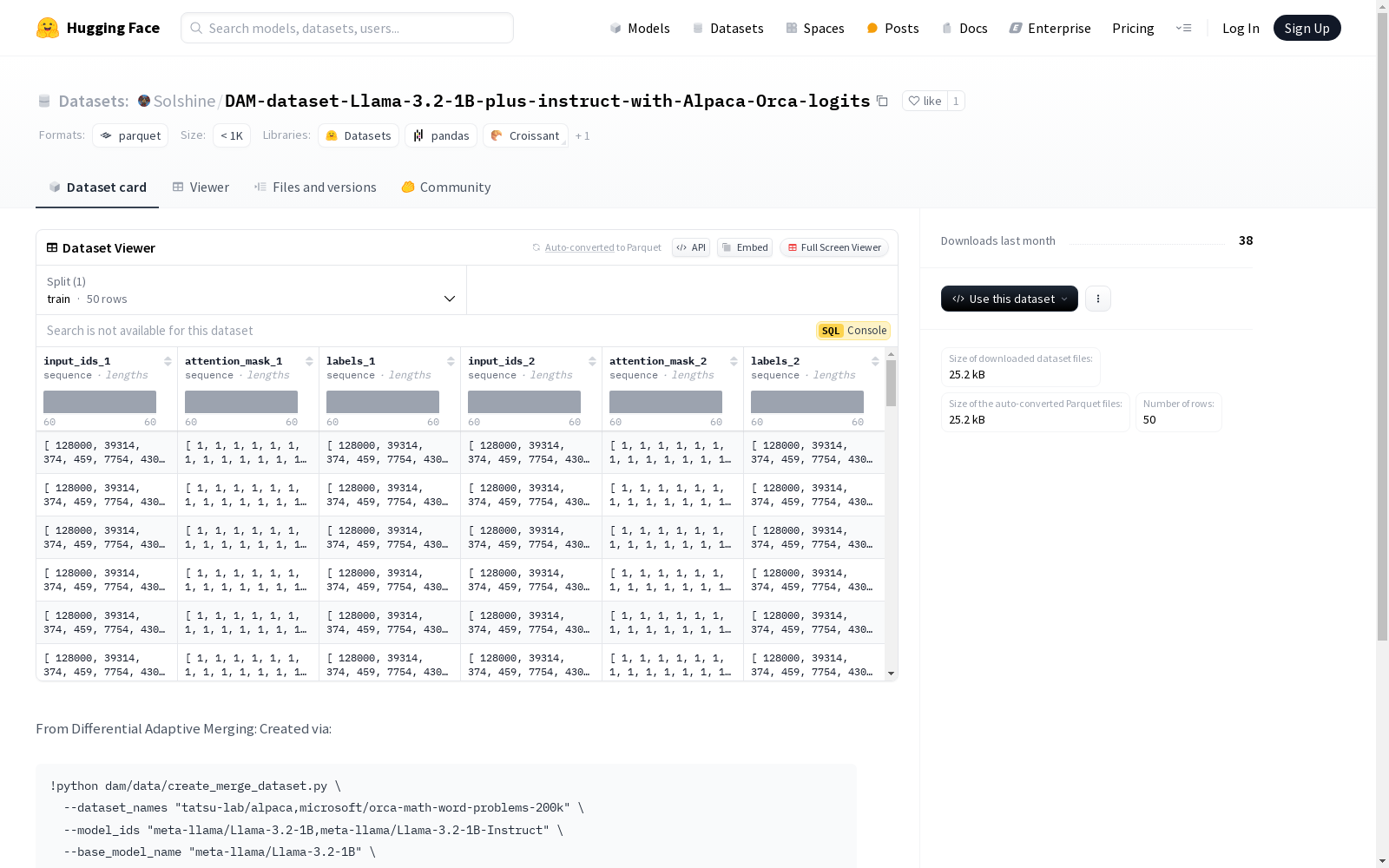1389x868 pixels.
Task: Go to Datasets in the top navigation
Action: point(727,28)
